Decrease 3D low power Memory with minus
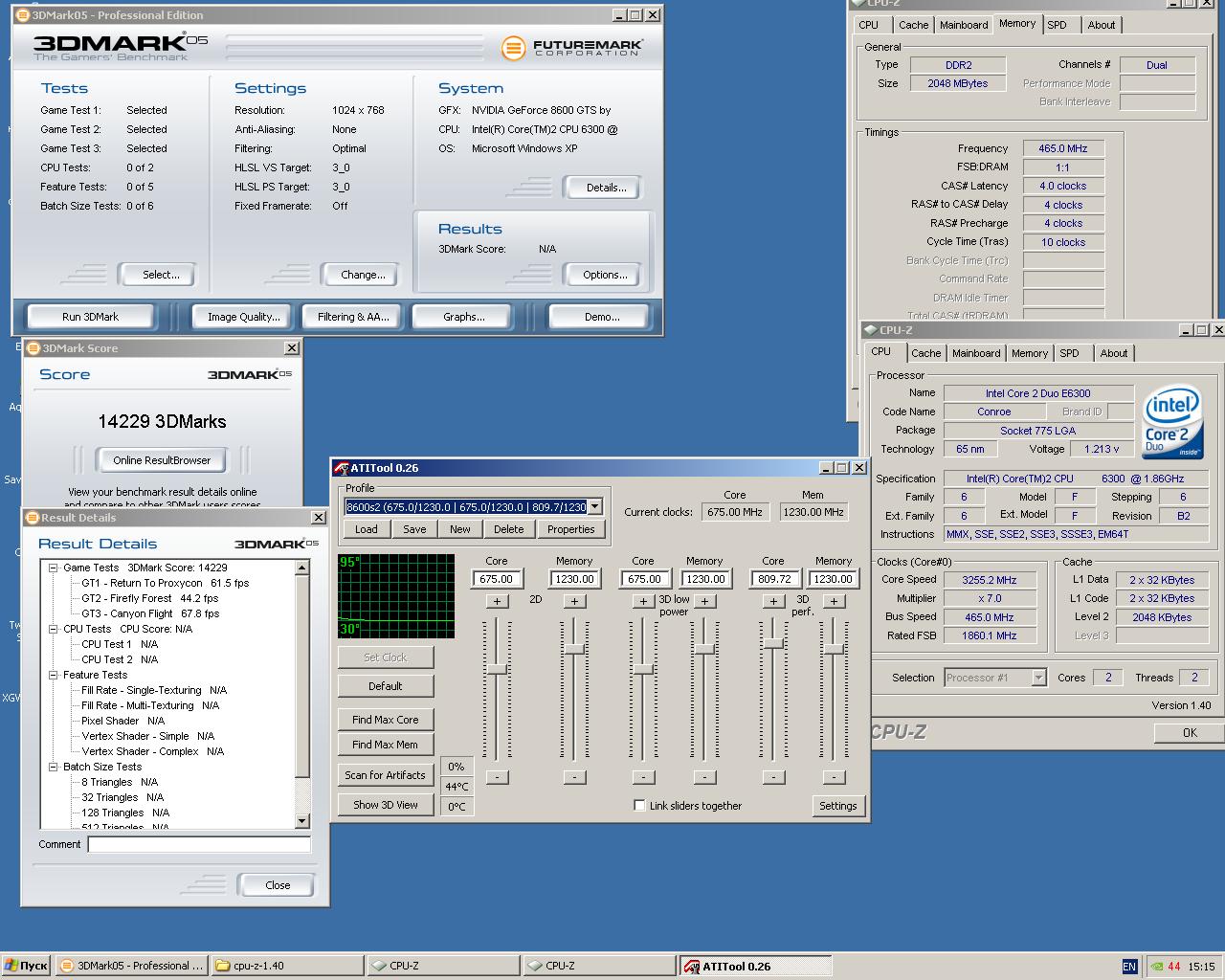Image resolution: width=1225 pixels, height=980 pixels. pyautogui.click(x=704, y=777)
